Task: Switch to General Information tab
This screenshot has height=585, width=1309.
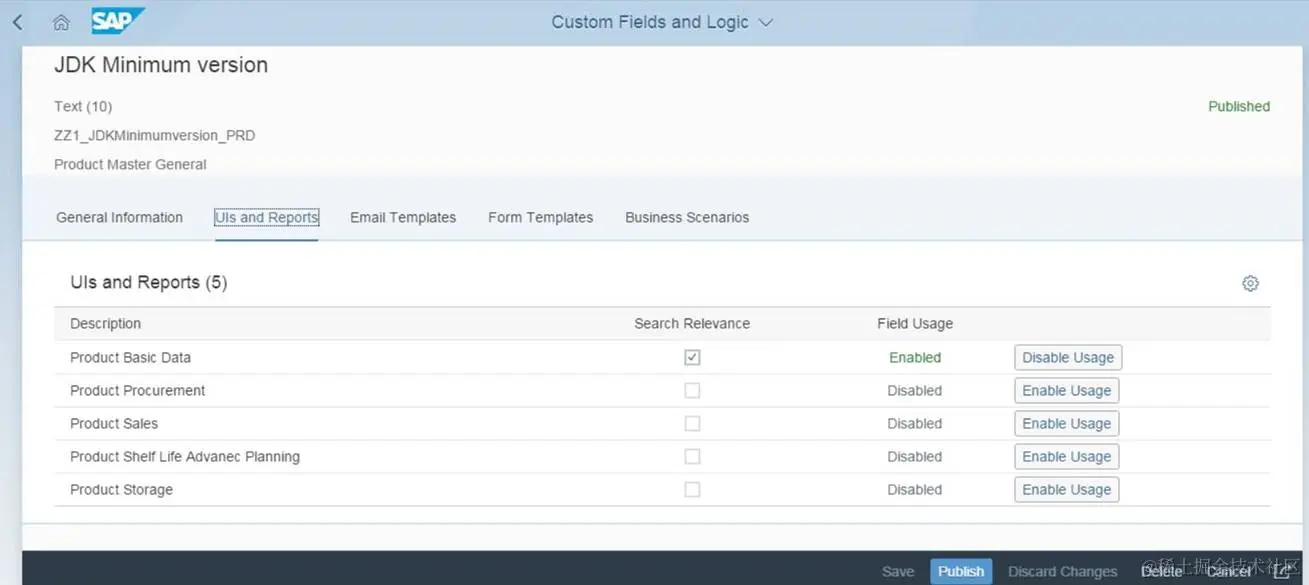Action: 119,217
